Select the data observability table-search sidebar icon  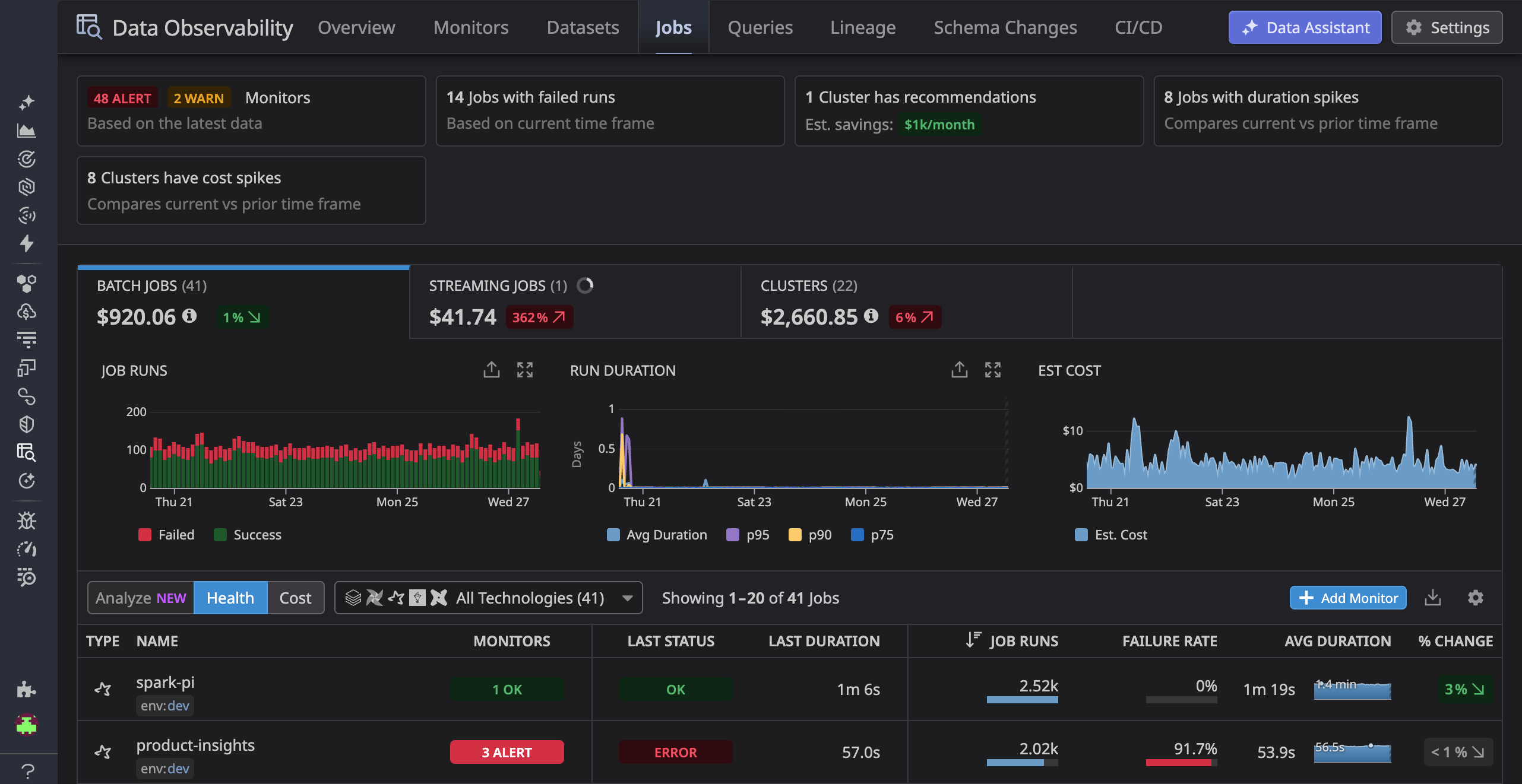tap(27, 452)
